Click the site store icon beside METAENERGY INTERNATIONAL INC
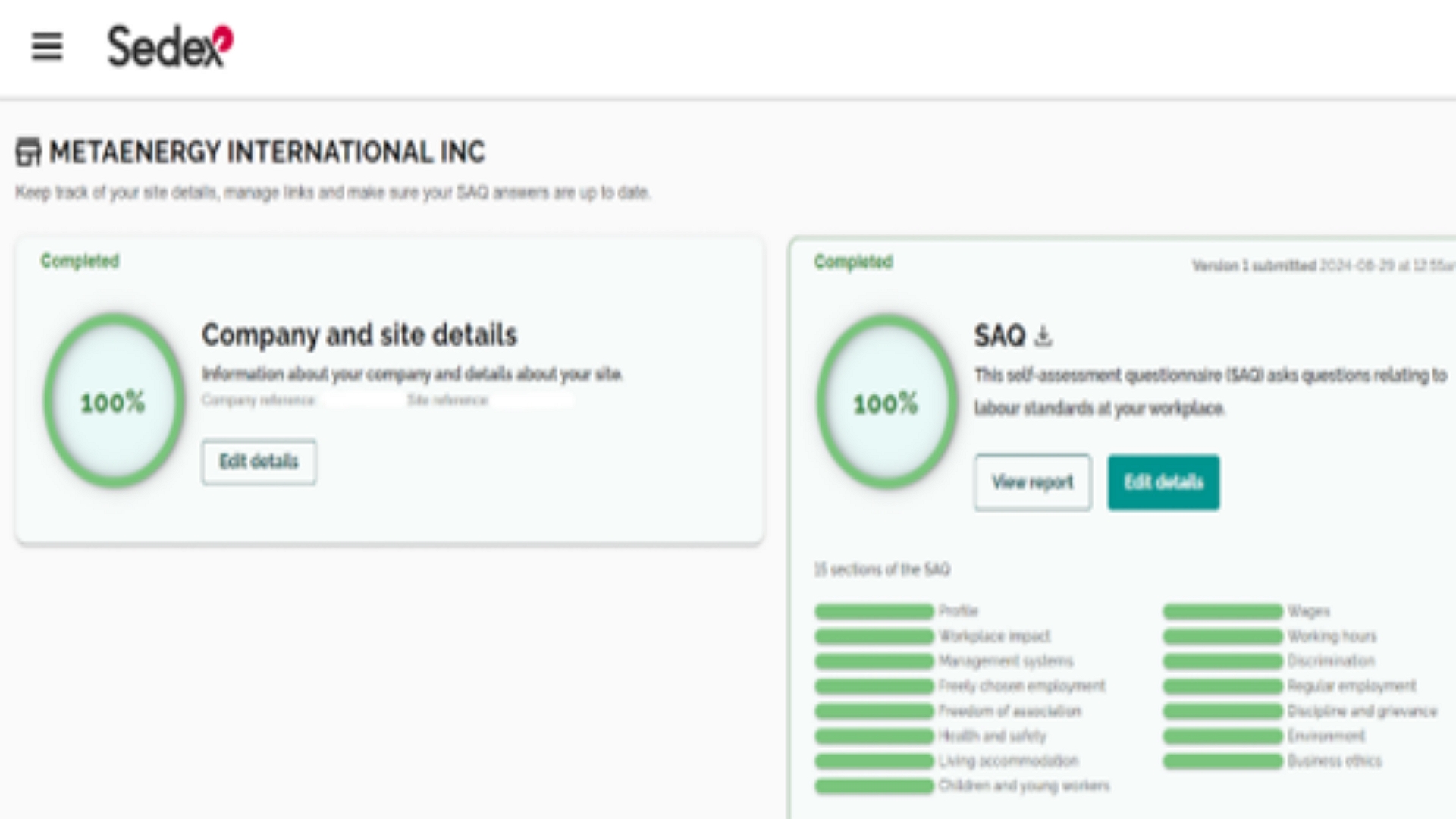1456x819 pixels. coord(28,152)
